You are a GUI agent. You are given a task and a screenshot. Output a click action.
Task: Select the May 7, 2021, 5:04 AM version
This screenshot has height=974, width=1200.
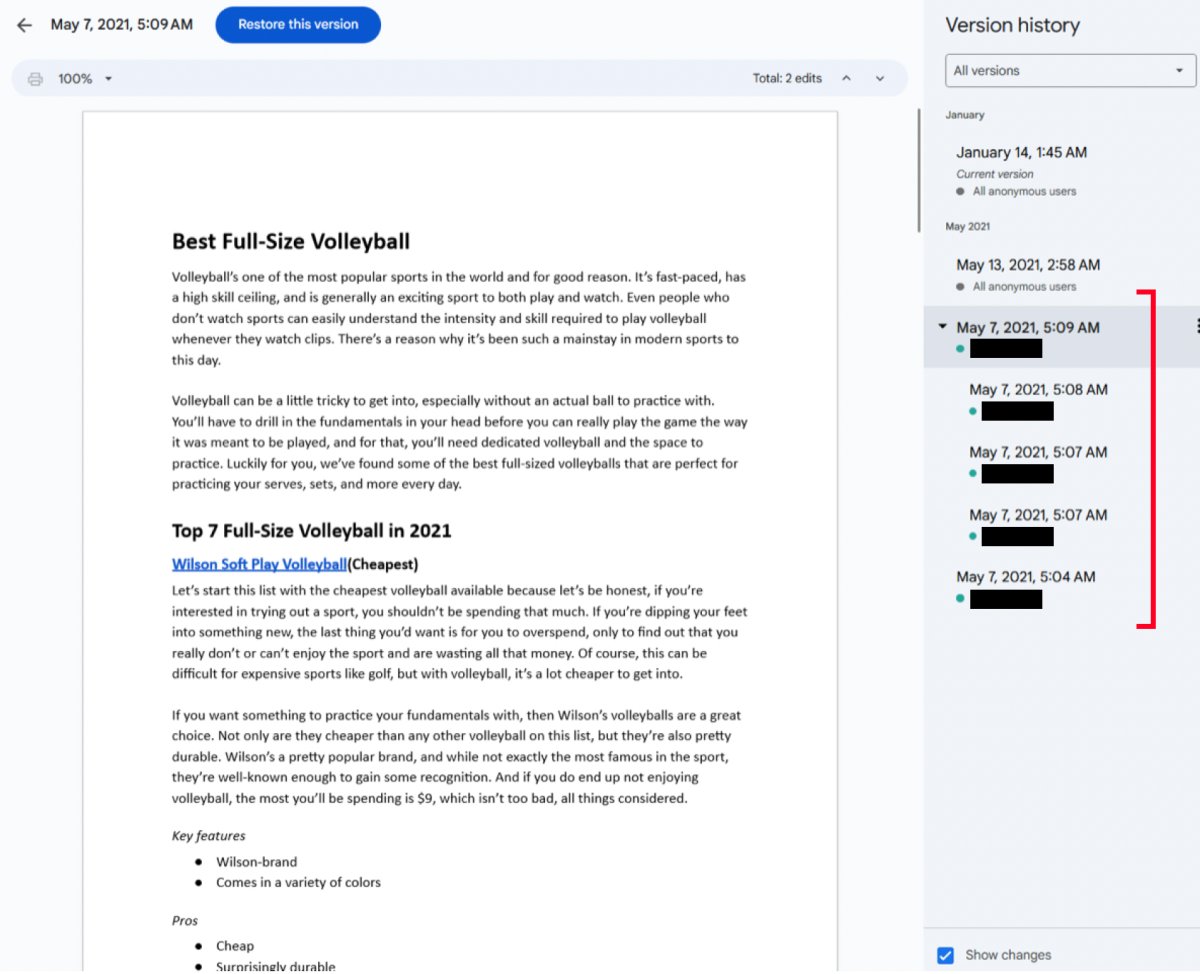(x=1025, y=577)
